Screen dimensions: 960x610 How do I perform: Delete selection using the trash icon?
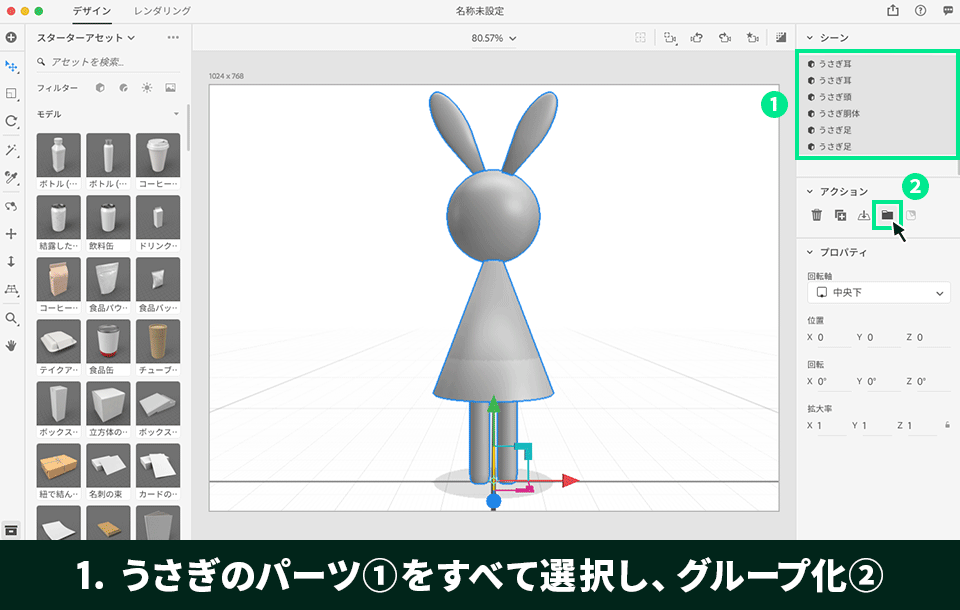tap(816, 215)
